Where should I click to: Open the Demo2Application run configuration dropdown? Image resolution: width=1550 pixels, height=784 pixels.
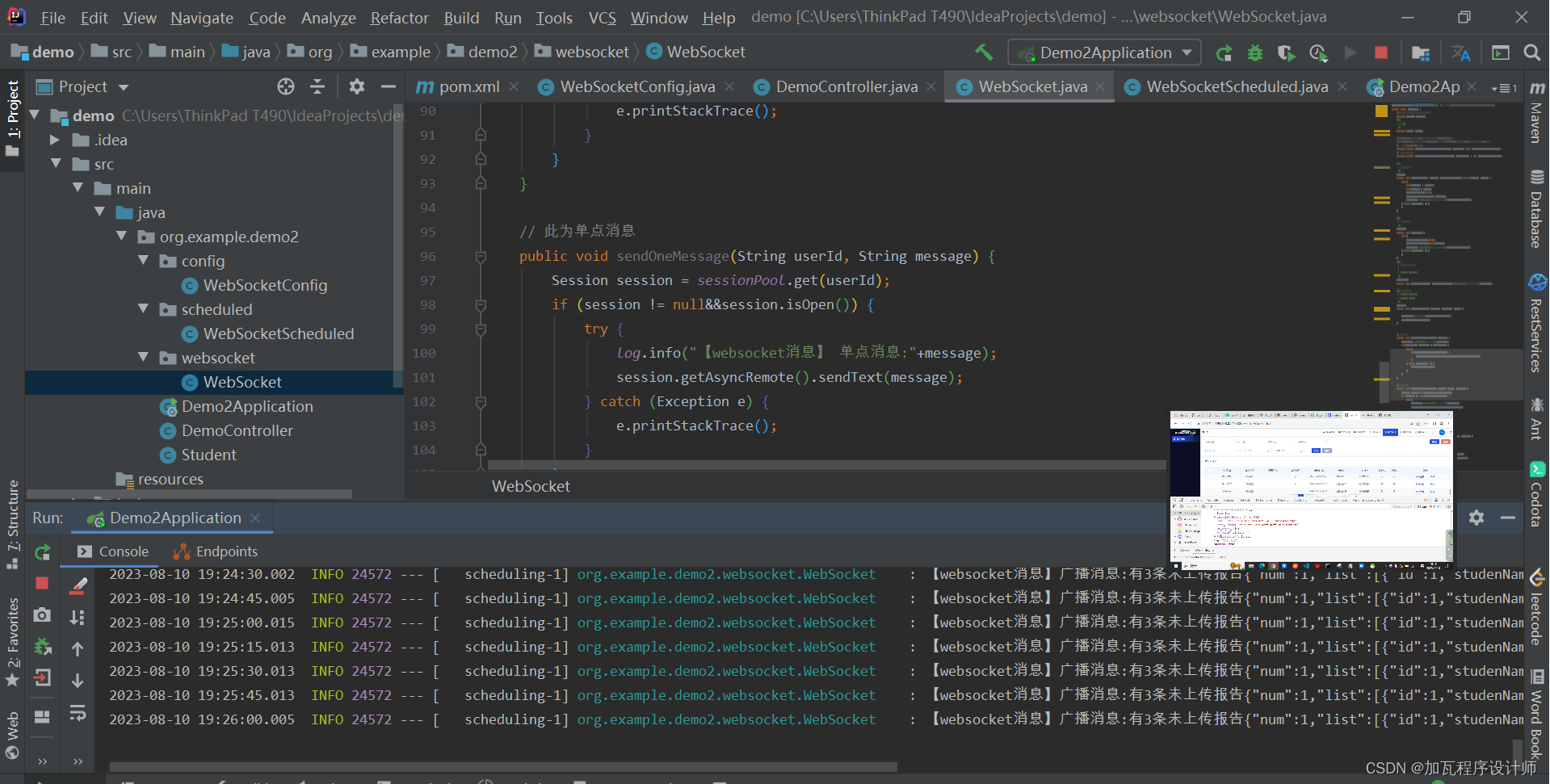(x=1105, y=53)
